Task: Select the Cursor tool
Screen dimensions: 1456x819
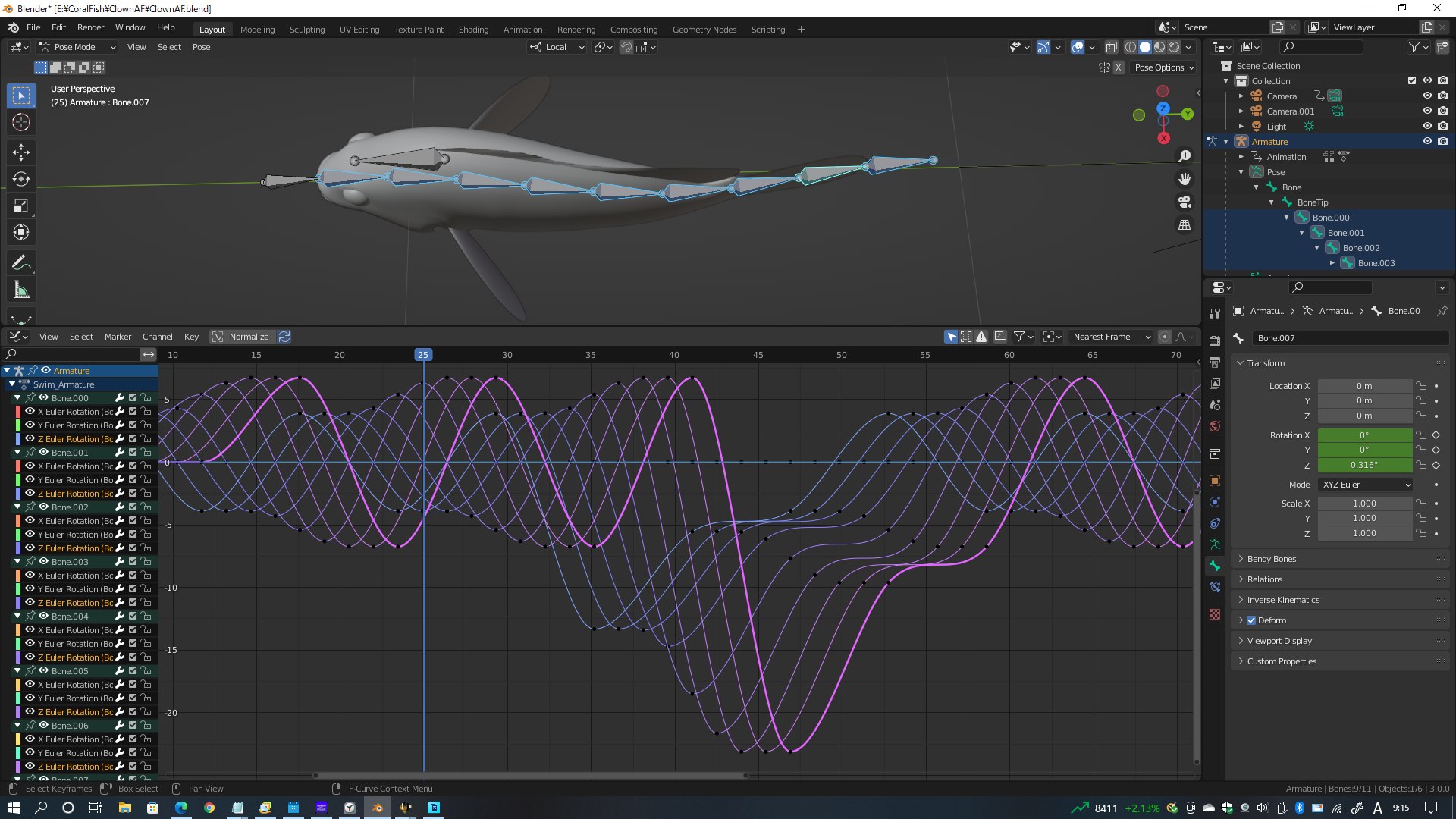Action: [21, 122]
